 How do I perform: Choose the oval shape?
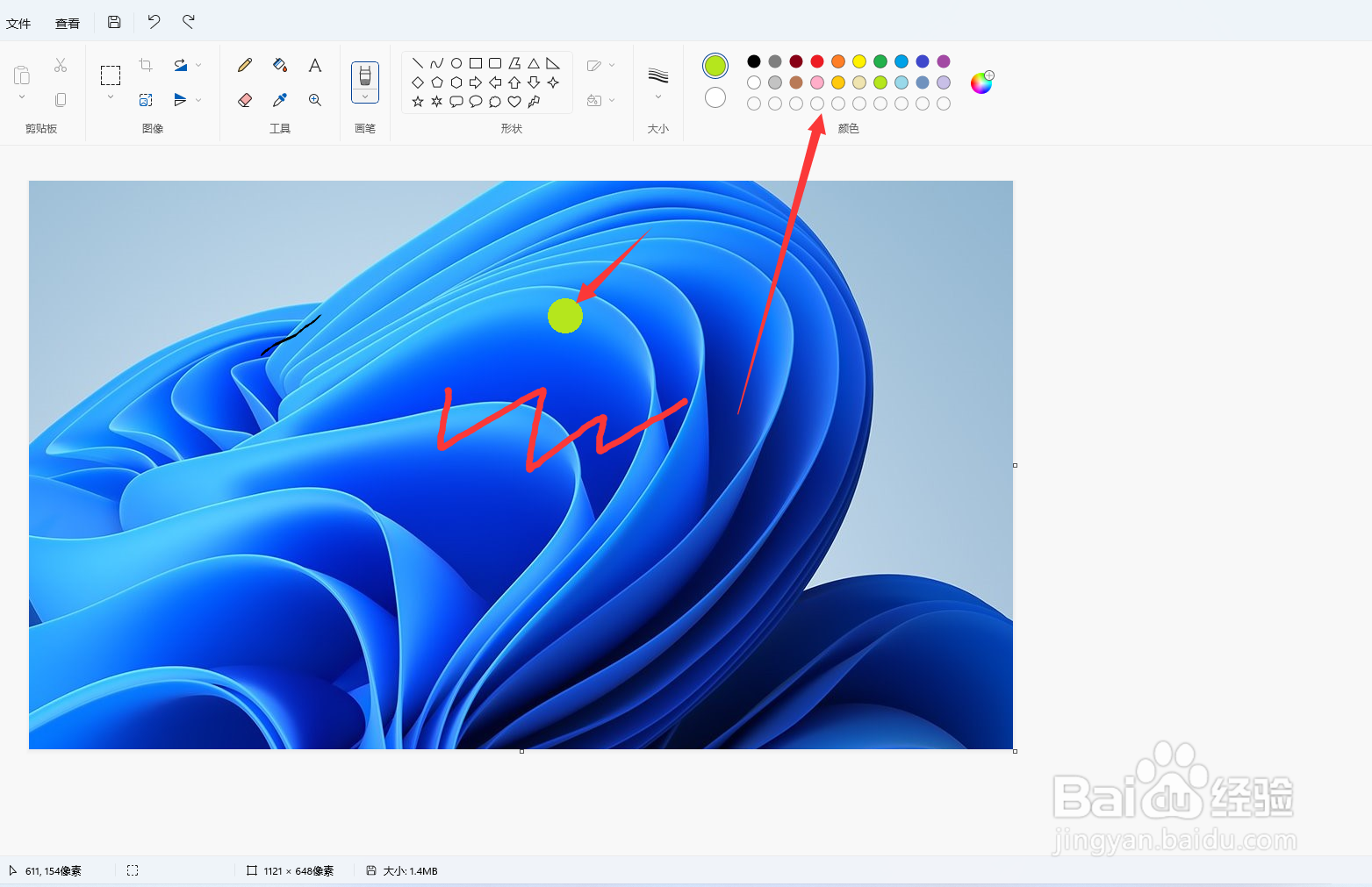click(456, 63)
